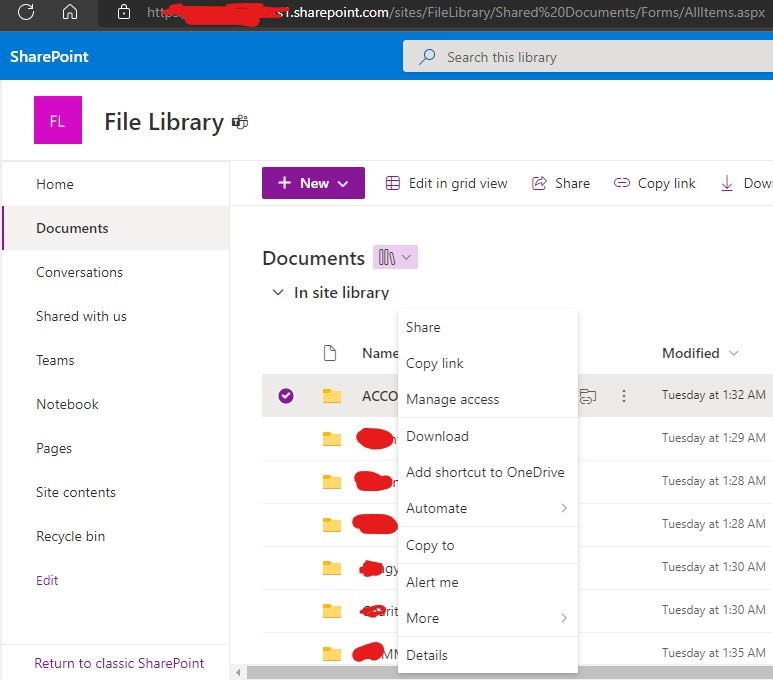Click the shortcut link icon in ACCO row
Screen dimensions: 773x680
point(588,396)
